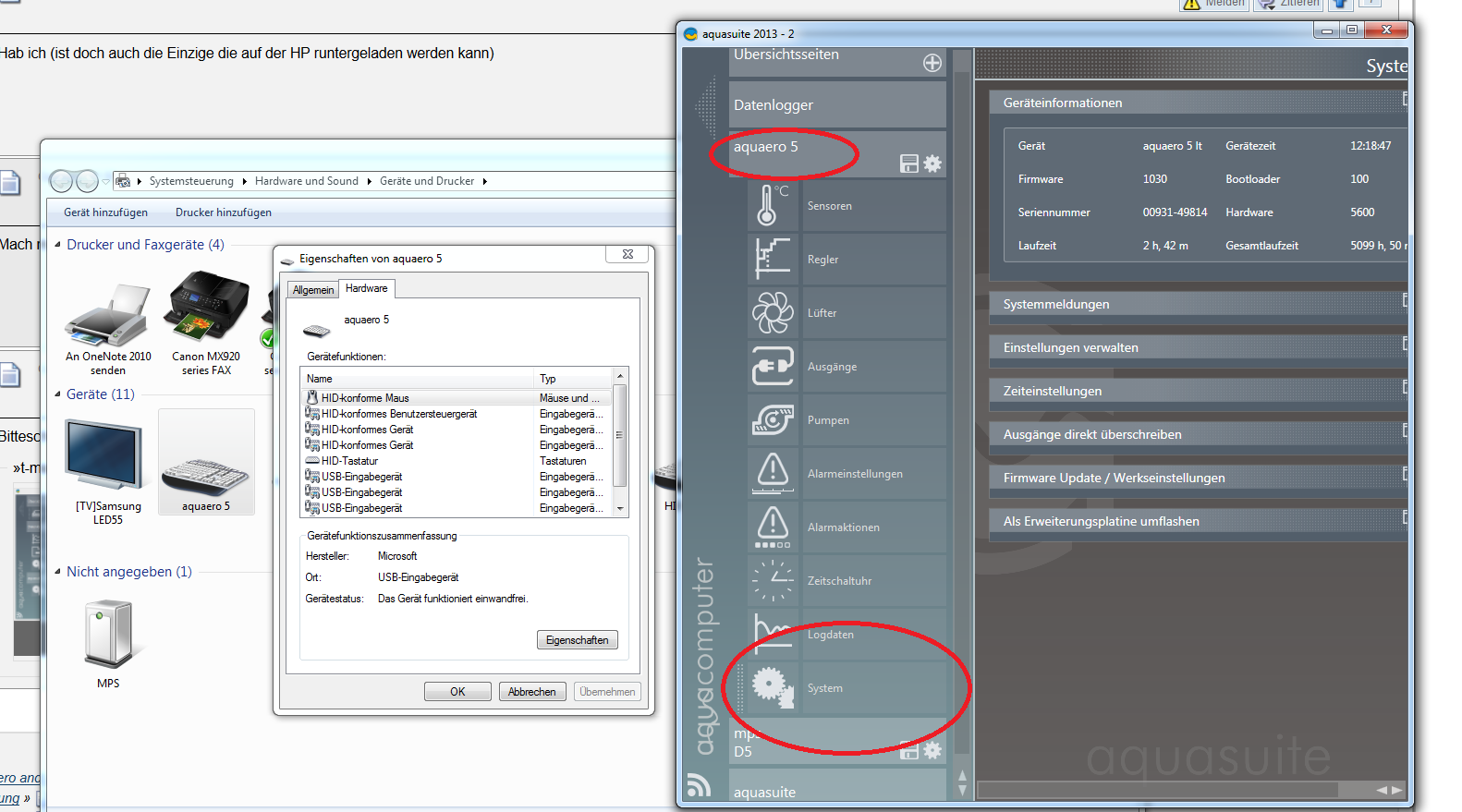Select HID-Tastatur in the device list
Screen dimensions: 1462x812
(350, 461)
